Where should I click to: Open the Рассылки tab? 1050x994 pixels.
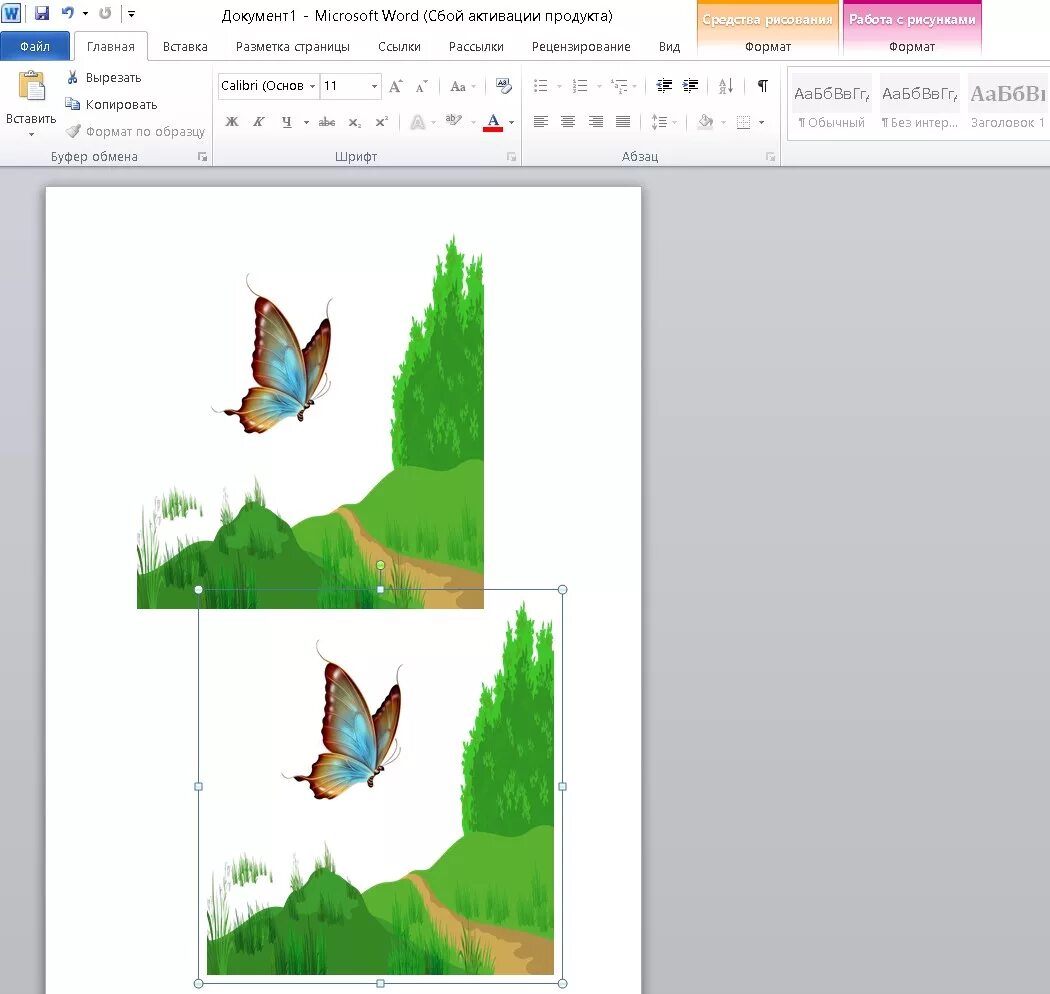(476, 46)
